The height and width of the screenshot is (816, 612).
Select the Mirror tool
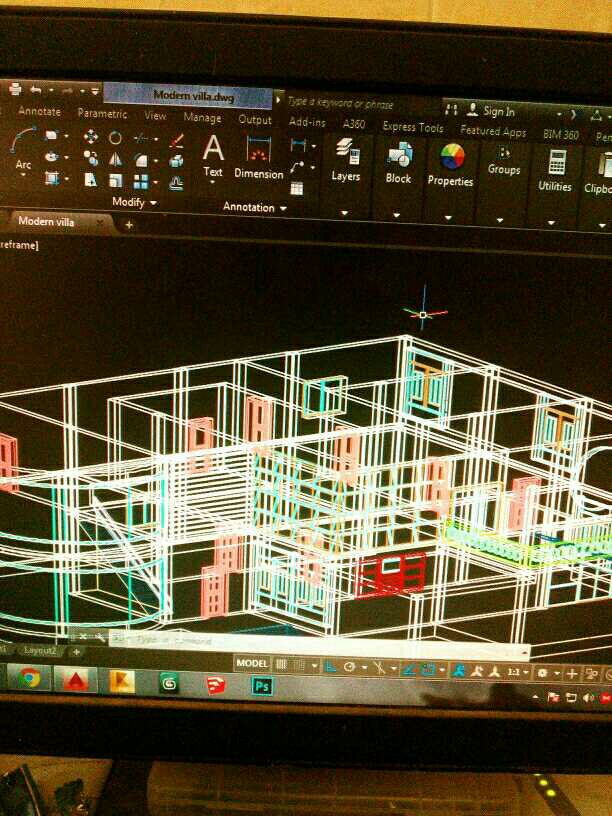pyautogui.click(x=115, y=159)
